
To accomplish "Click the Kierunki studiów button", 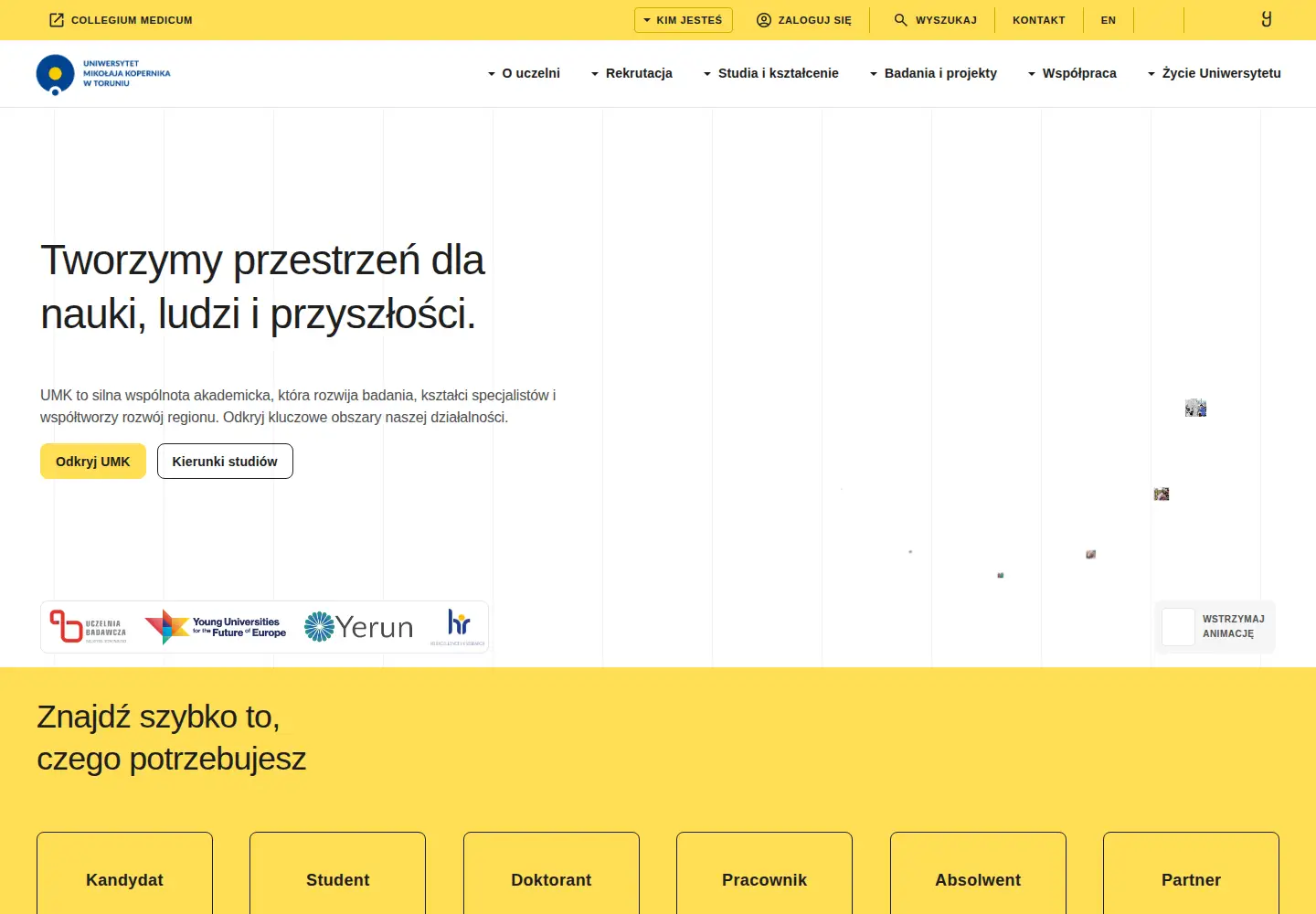I will pos(225,462).
